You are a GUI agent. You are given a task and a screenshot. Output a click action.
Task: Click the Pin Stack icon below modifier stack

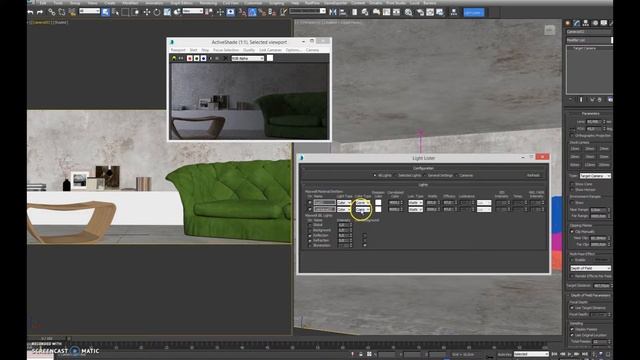click(x=571, y=100)
